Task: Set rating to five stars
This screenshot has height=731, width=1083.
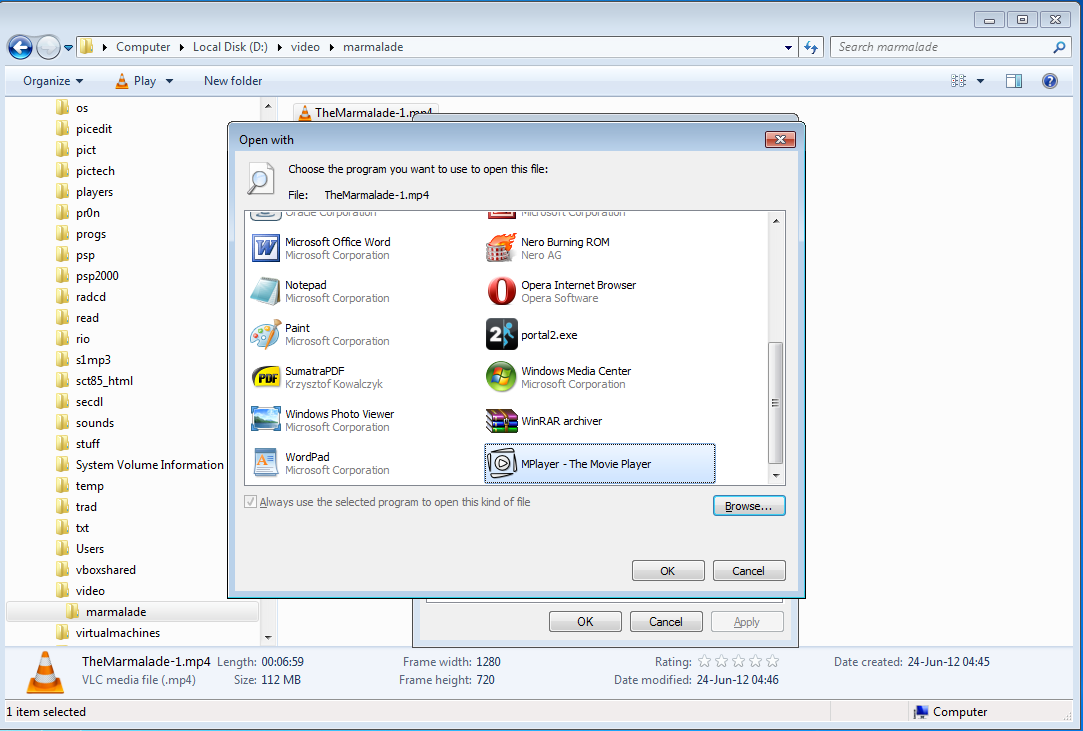Action: click(772, 661)
